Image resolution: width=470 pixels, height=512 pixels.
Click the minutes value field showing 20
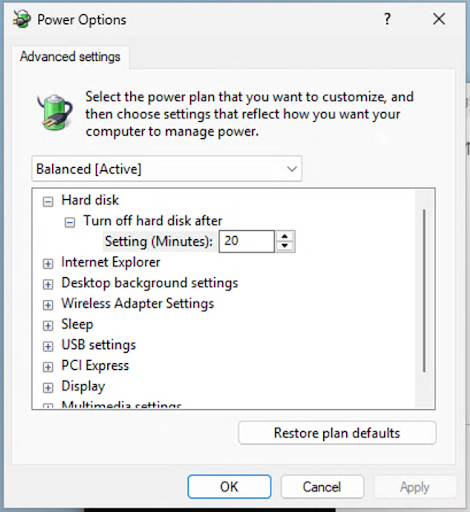point(247,241)
